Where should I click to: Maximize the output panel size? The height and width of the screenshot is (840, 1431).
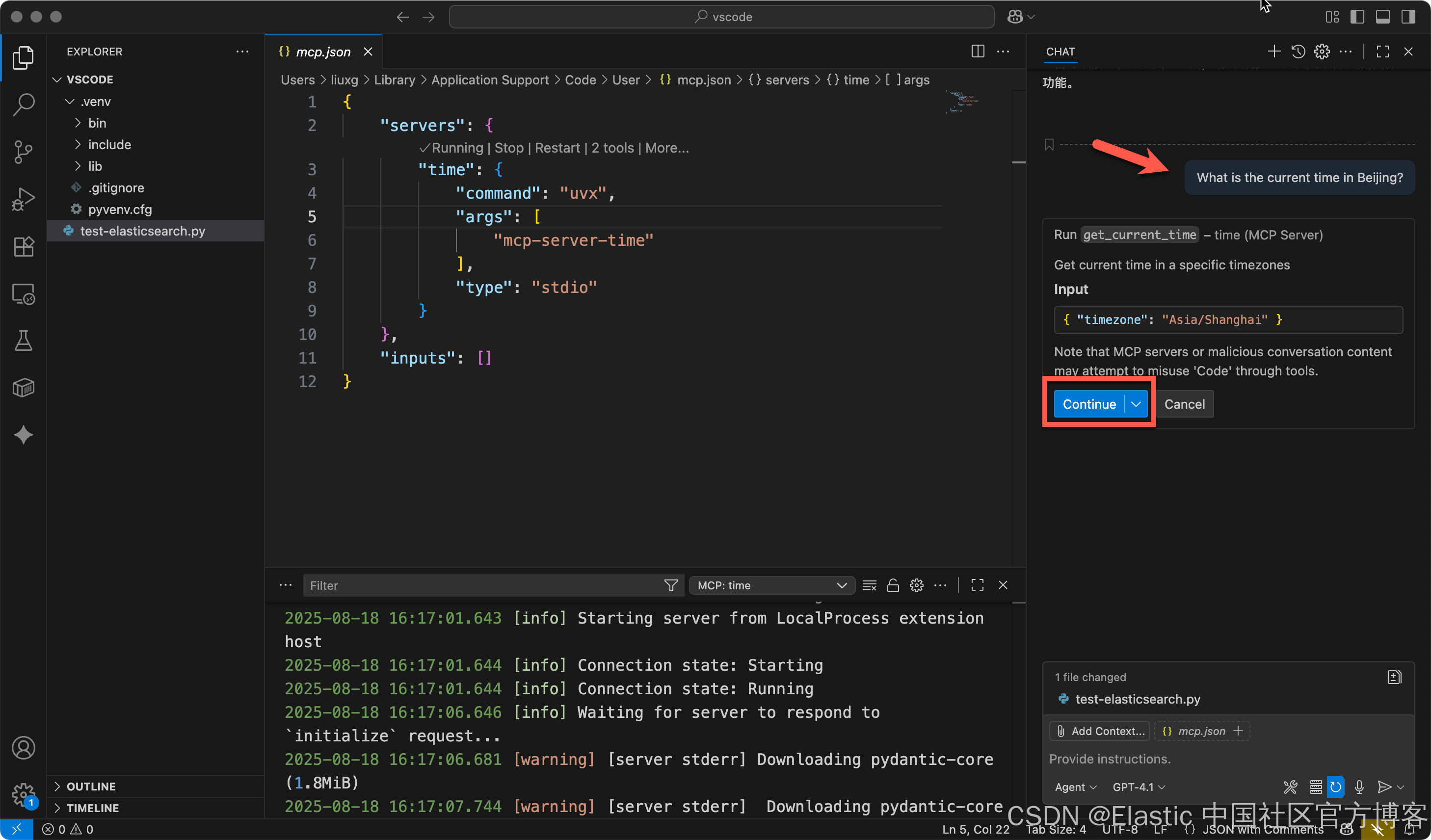[x=977, y=585]
